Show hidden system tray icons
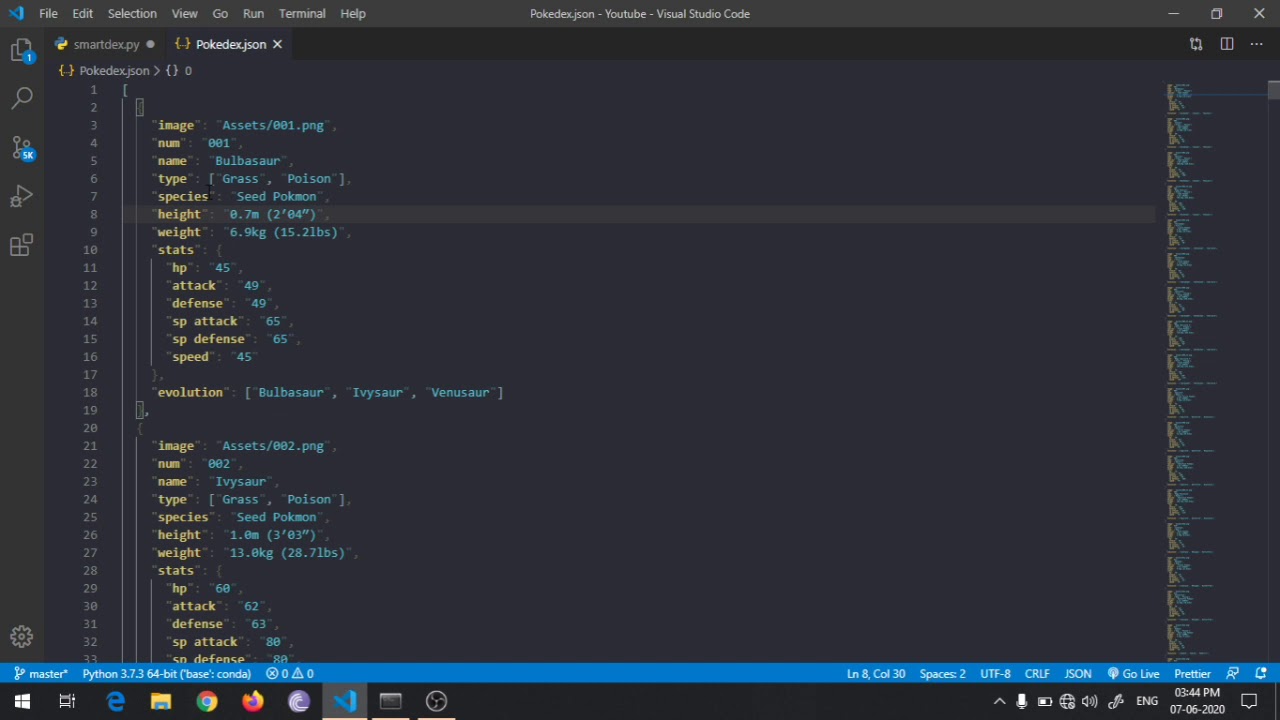This screenshot has width=1280, height=720. (x=999, y=701)
